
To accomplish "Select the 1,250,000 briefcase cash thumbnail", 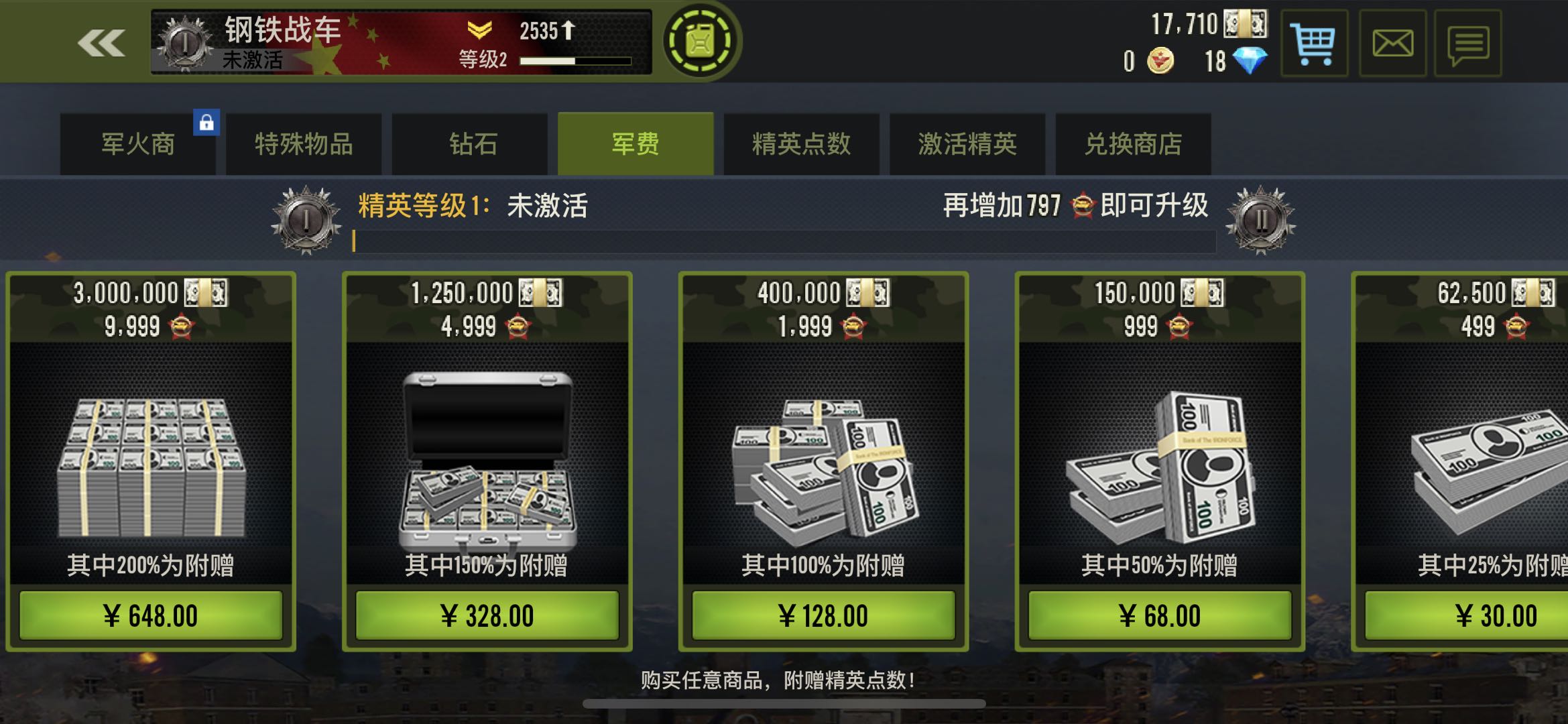I will (487, 461).
